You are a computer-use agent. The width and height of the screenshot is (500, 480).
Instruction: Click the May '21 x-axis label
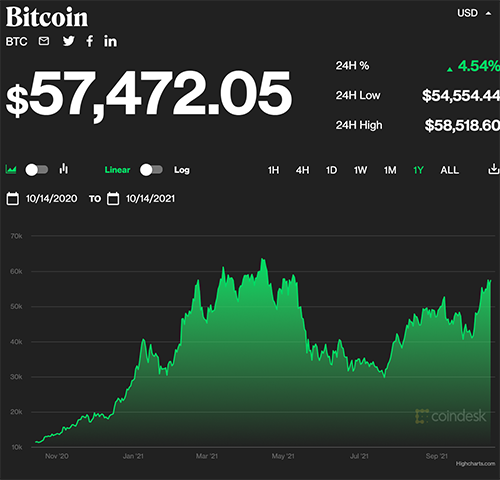tap(283, 456)
